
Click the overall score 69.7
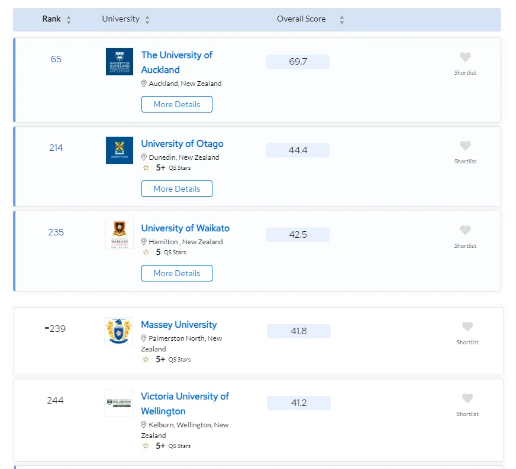(x=298, y=62)
